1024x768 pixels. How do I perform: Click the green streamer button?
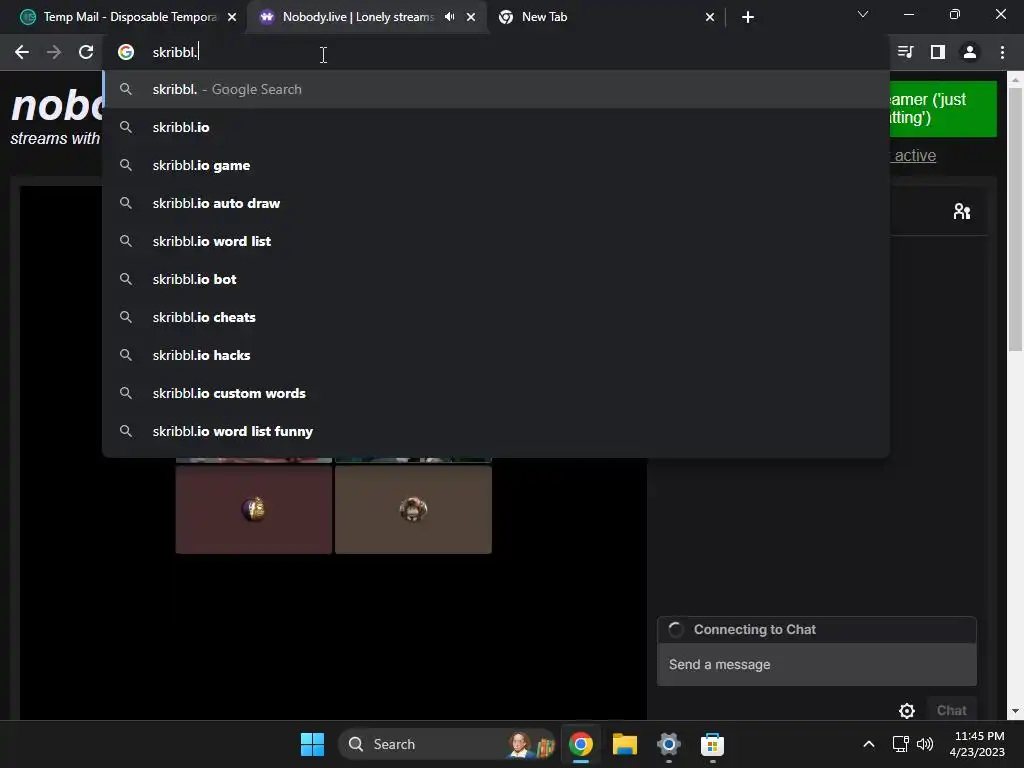[x=943, y=108]
